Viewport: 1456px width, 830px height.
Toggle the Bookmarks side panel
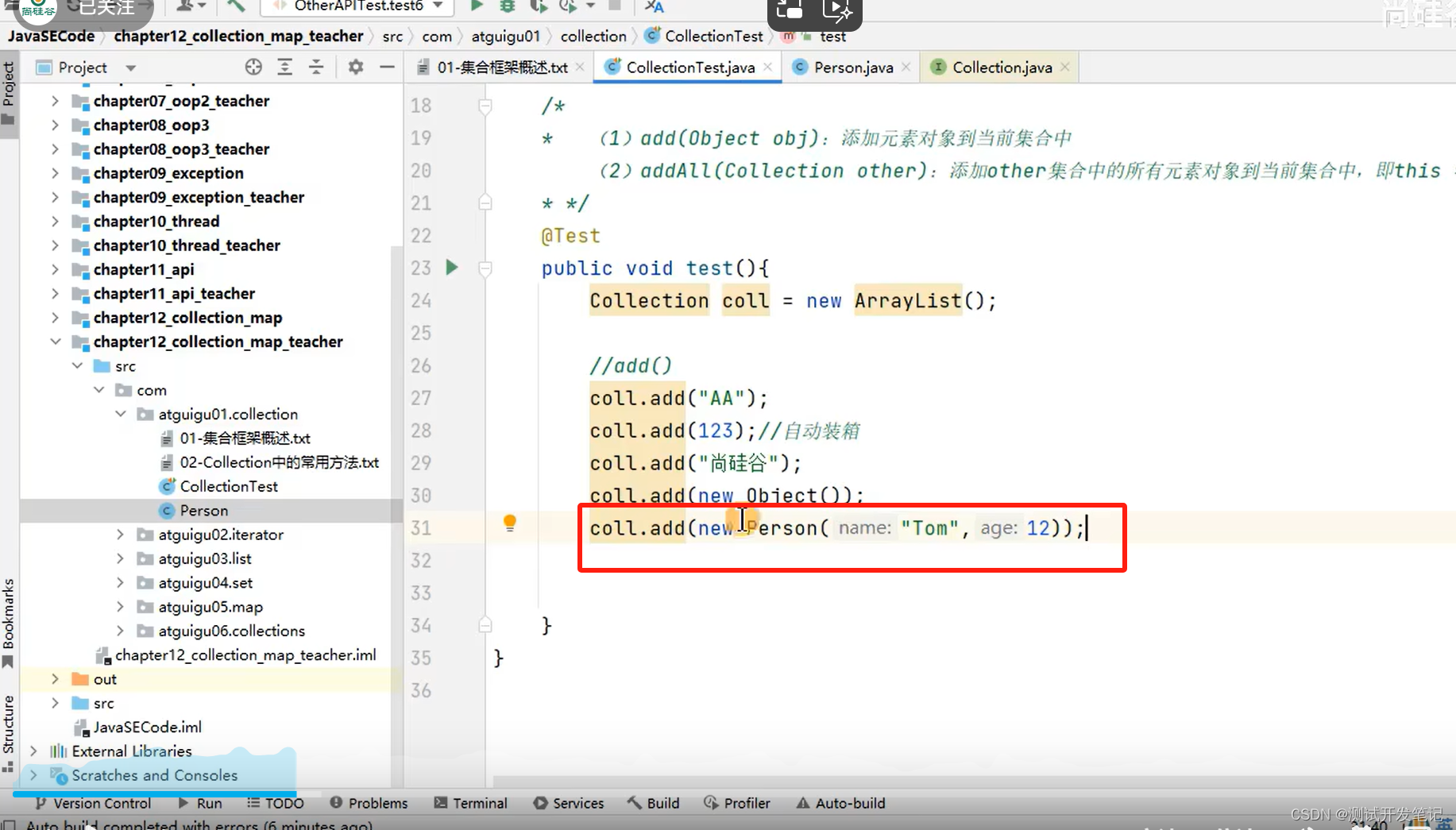pyautogui.click(x=9, y=623)
